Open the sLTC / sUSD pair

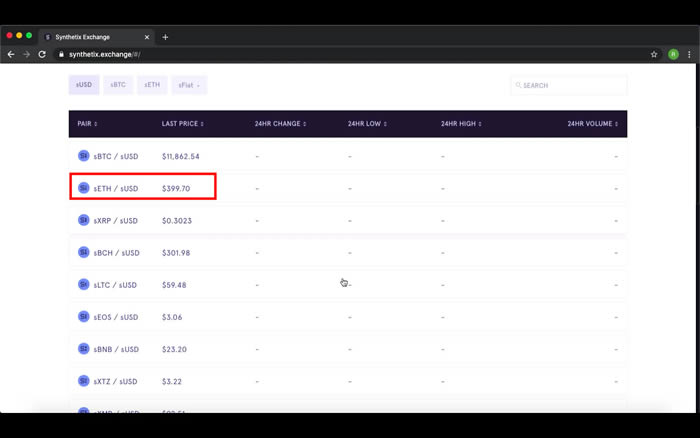[115, 285]
